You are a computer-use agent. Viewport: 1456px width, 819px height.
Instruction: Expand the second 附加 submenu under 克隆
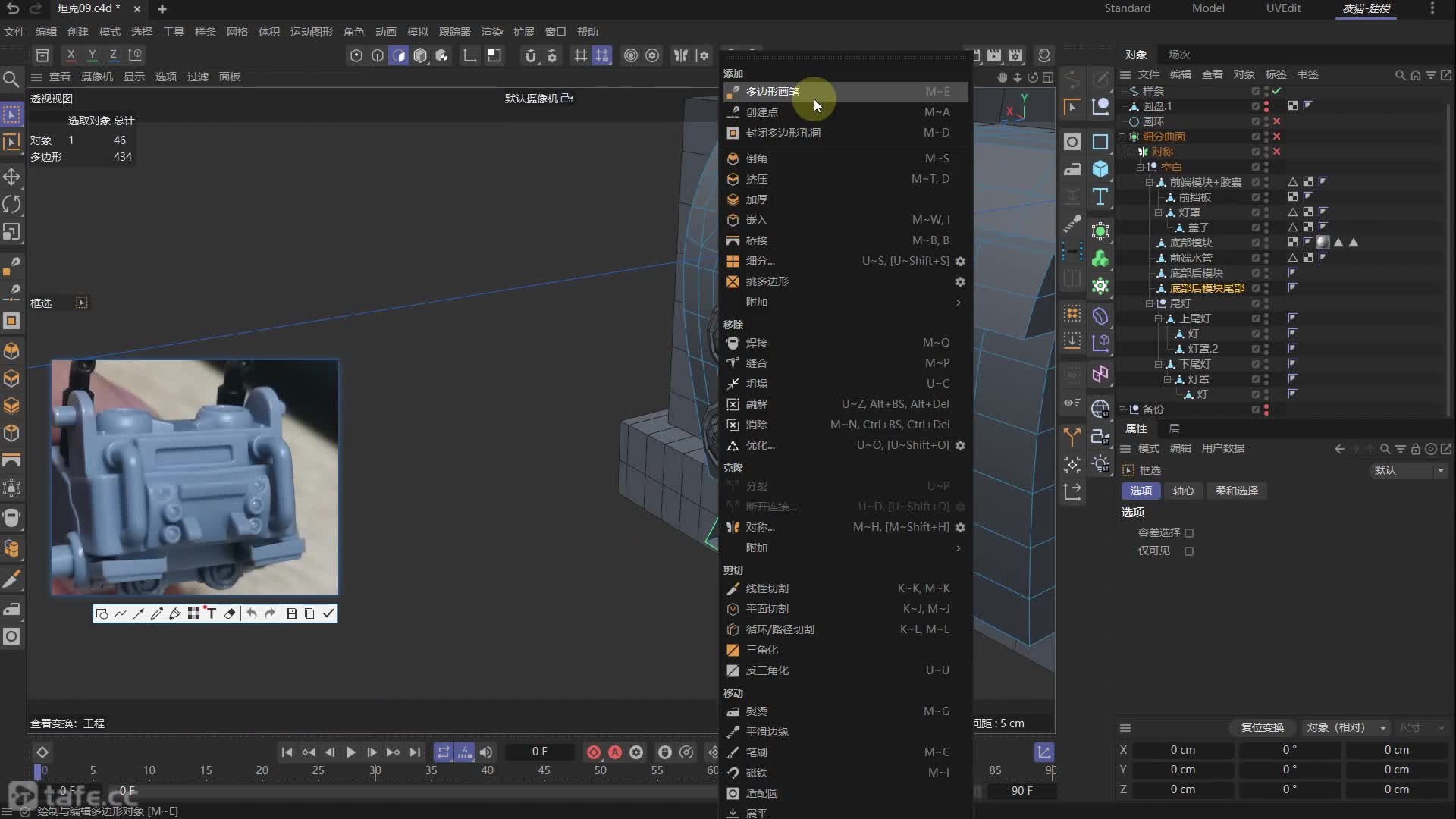(x=959, y=548)
